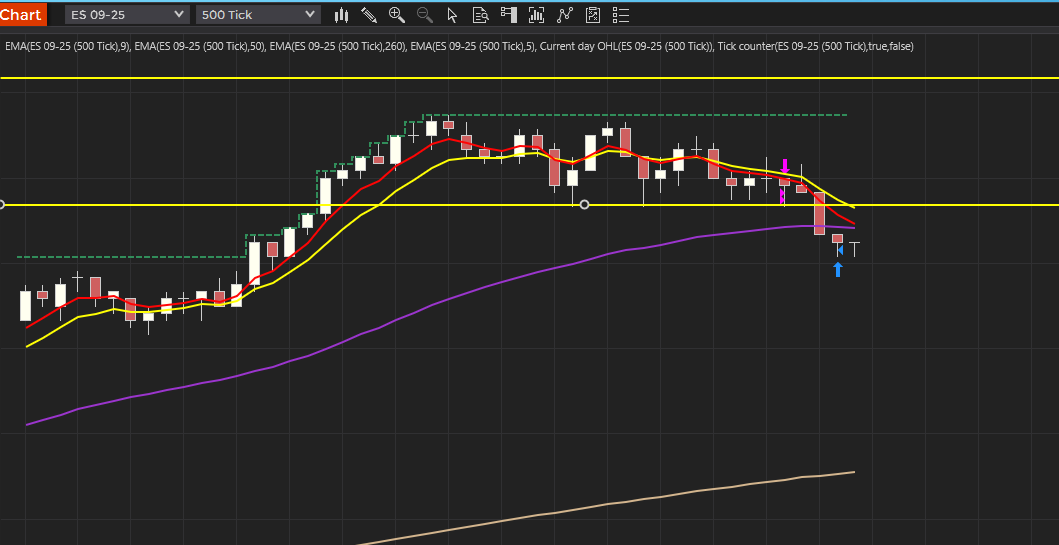Screen dimensions: 1059x545
Task: Open the 500 Tick interval dropdown
Action: click(x=258, y=14)
